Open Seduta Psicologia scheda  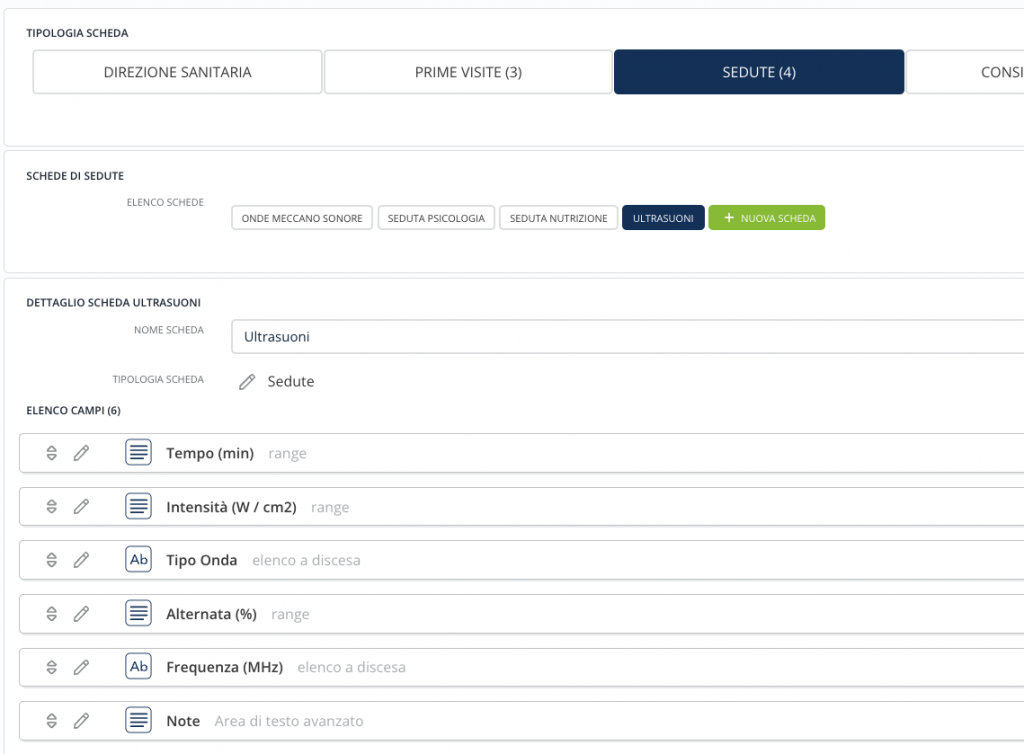(436, 218)
